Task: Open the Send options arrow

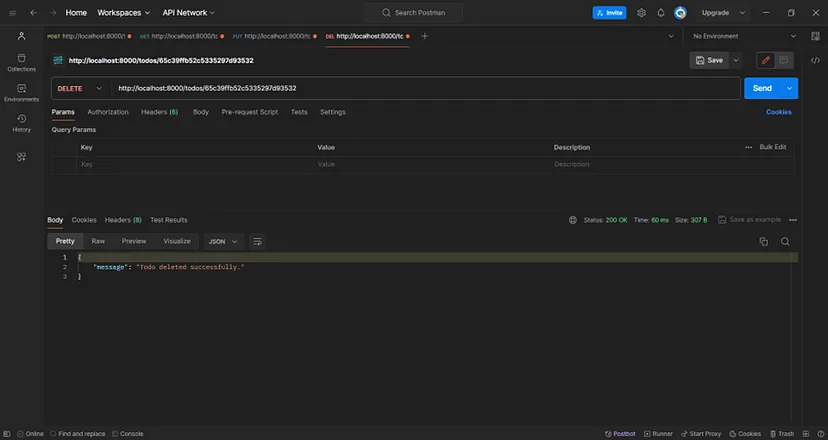Action: [789, 88]
